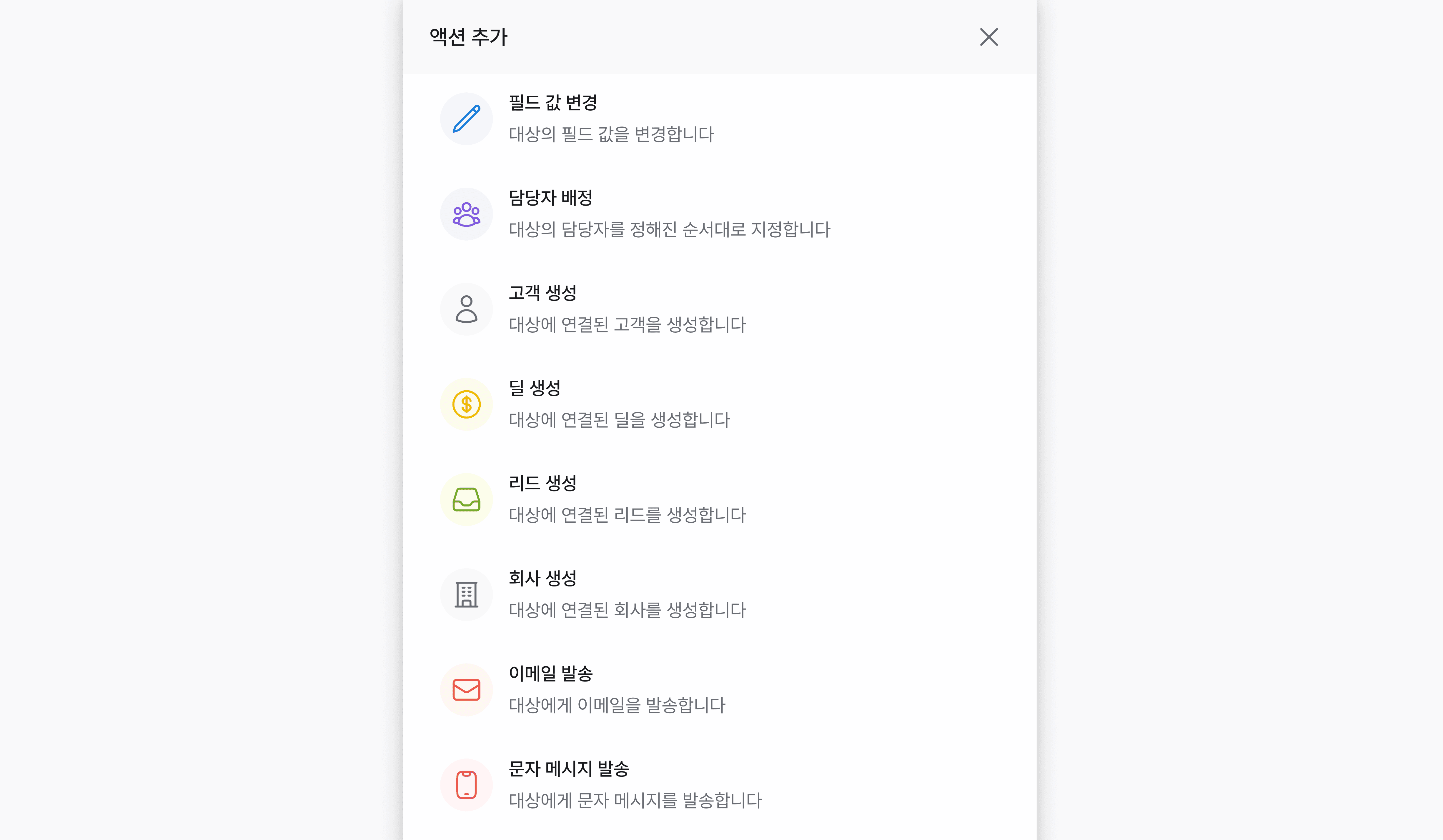Click the red envelope email icon
The image size is (1443, 840).
[x=466, y=689]
